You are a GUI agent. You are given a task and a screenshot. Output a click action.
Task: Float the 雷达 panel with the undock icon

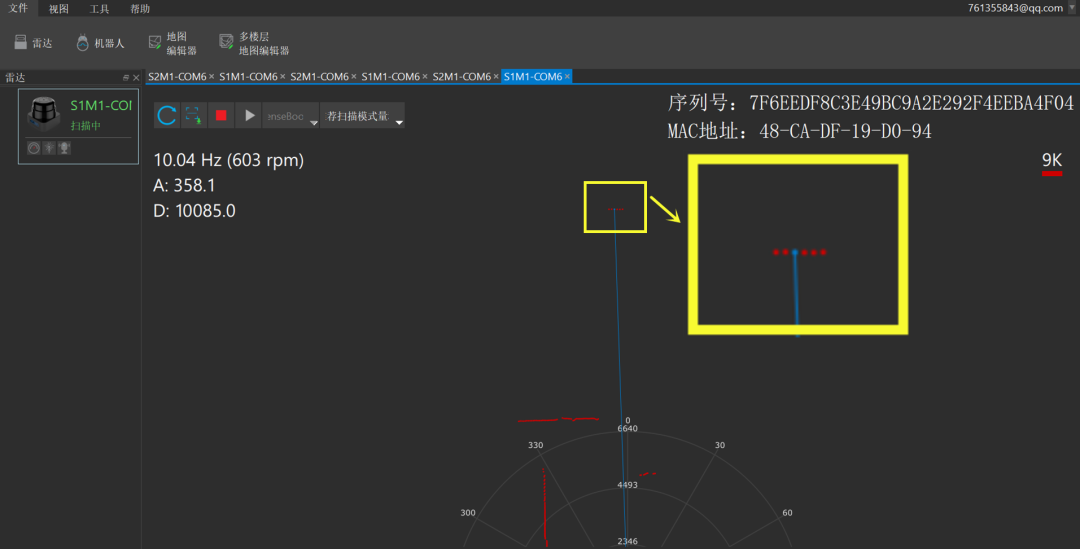(x=125, y=78)
